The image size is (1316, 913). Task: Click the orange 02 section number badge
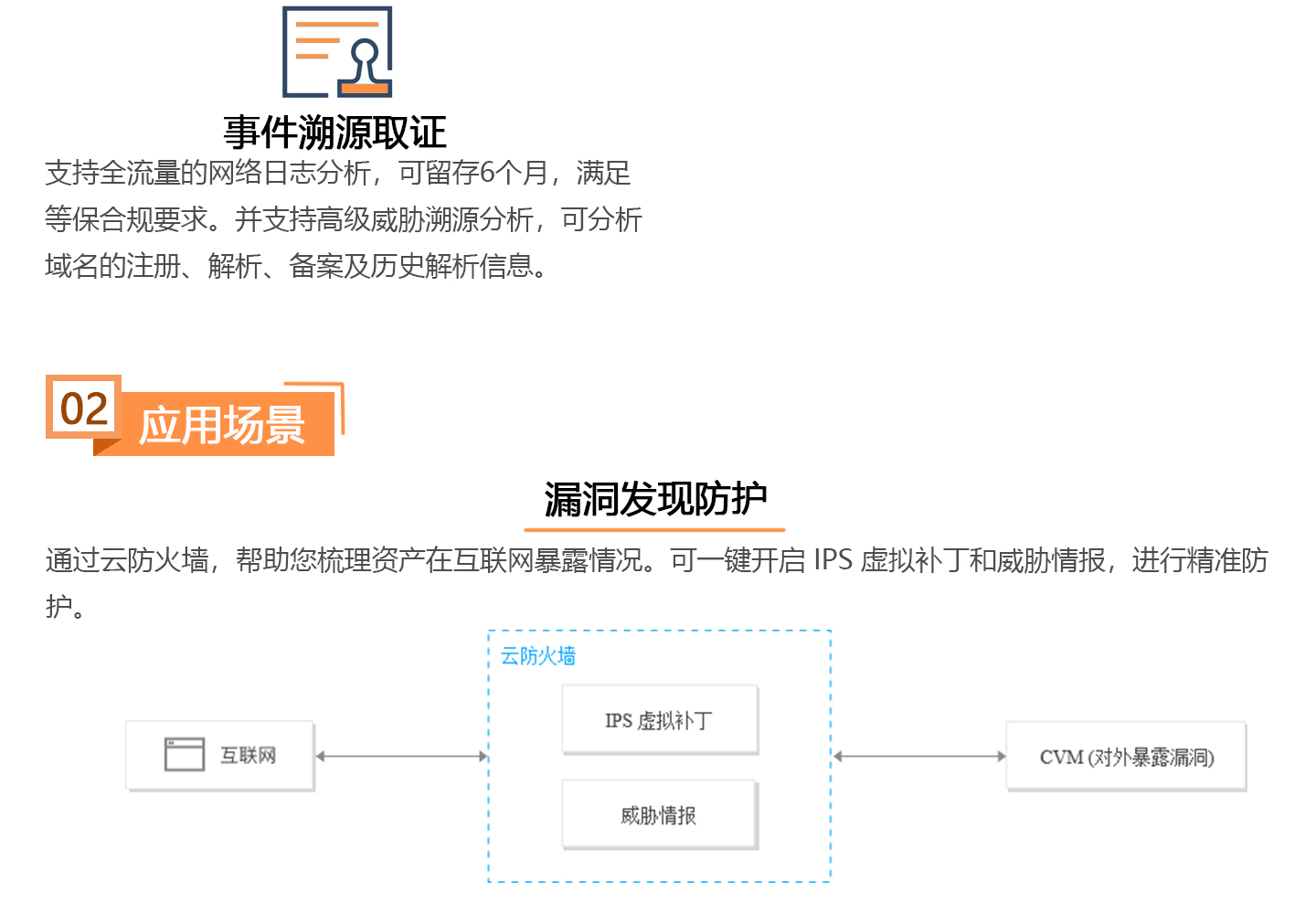(83, 408)
